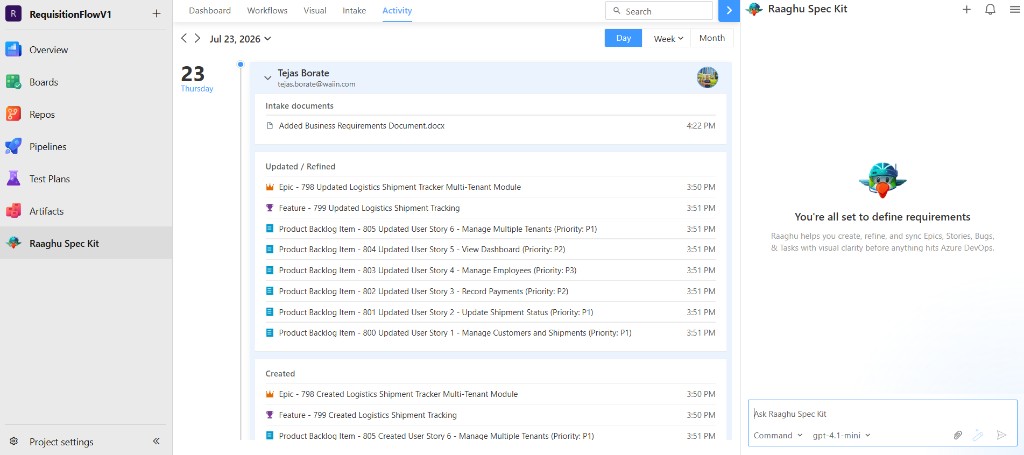1024x455 pixels.
Task: Open Project settings gear
Action: click(14, 442)
